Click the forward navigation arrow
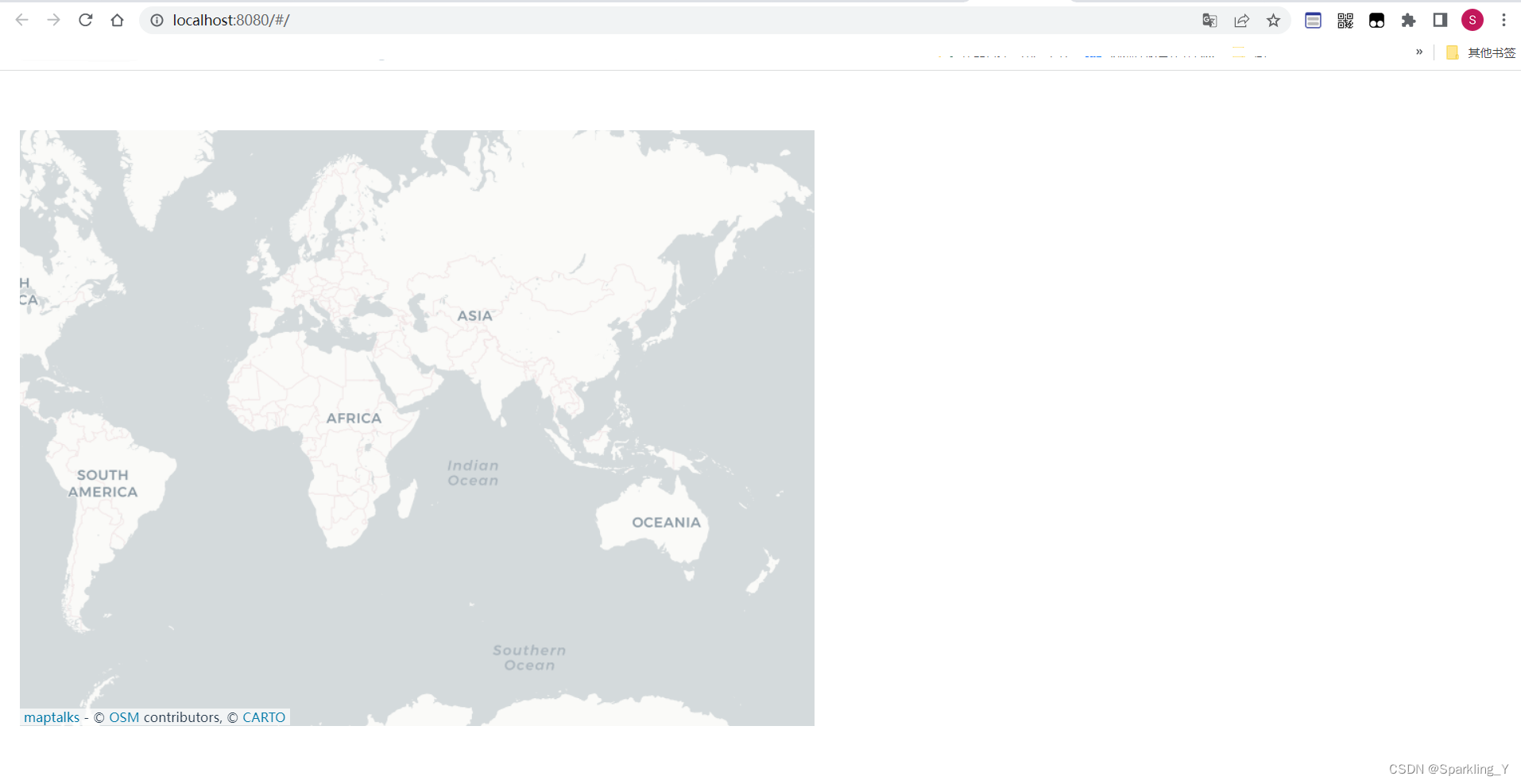 pos(53,20)
